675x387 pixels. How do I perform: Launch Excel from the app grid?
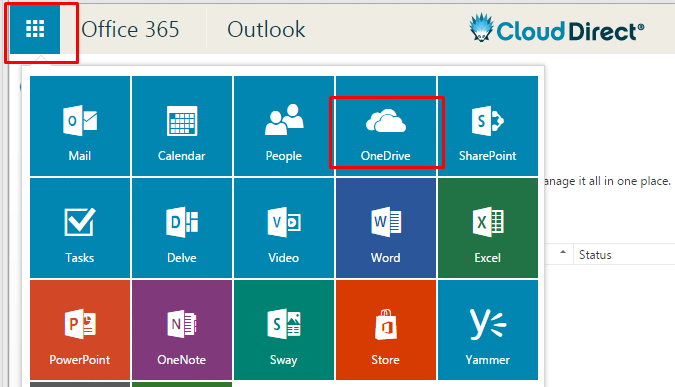[x=488, y=228]
